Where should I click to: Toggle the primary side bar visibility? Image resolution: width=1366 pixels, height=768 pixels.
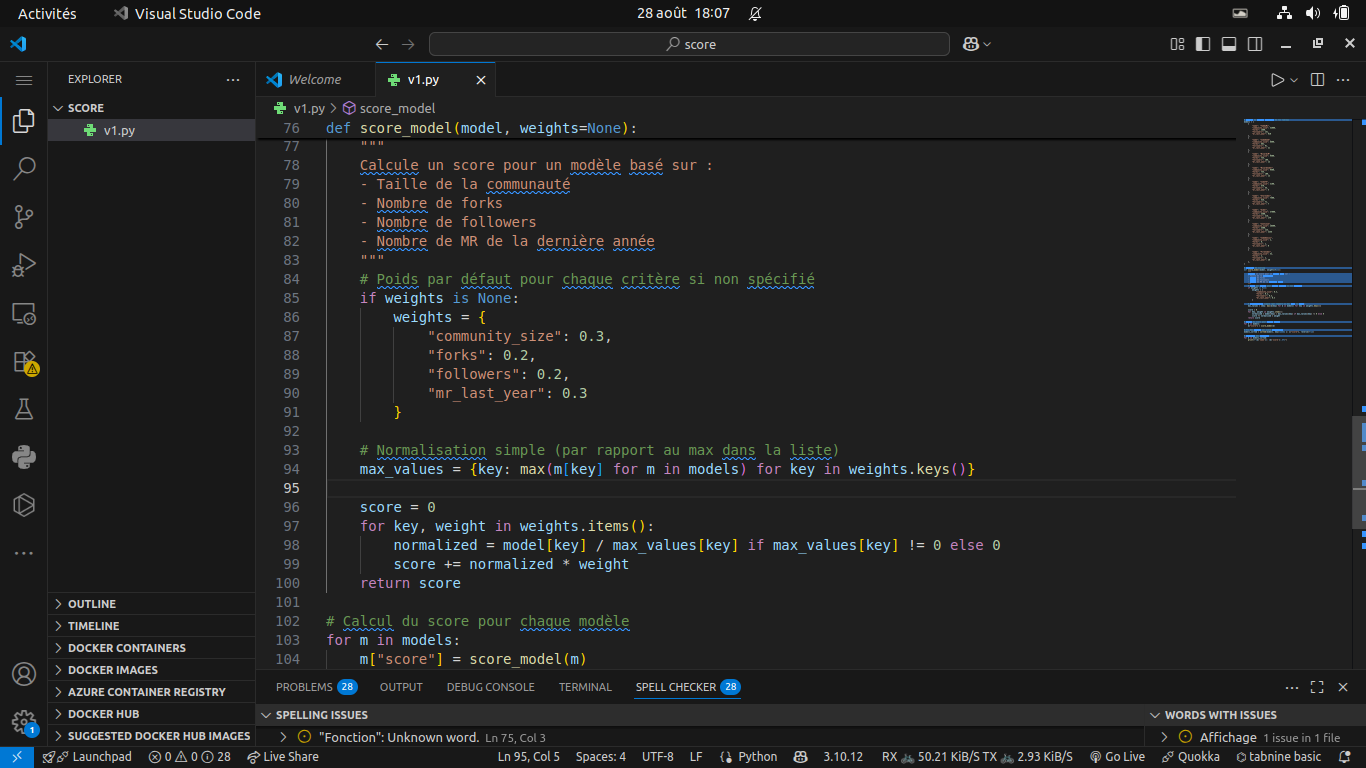point(1203,44)
